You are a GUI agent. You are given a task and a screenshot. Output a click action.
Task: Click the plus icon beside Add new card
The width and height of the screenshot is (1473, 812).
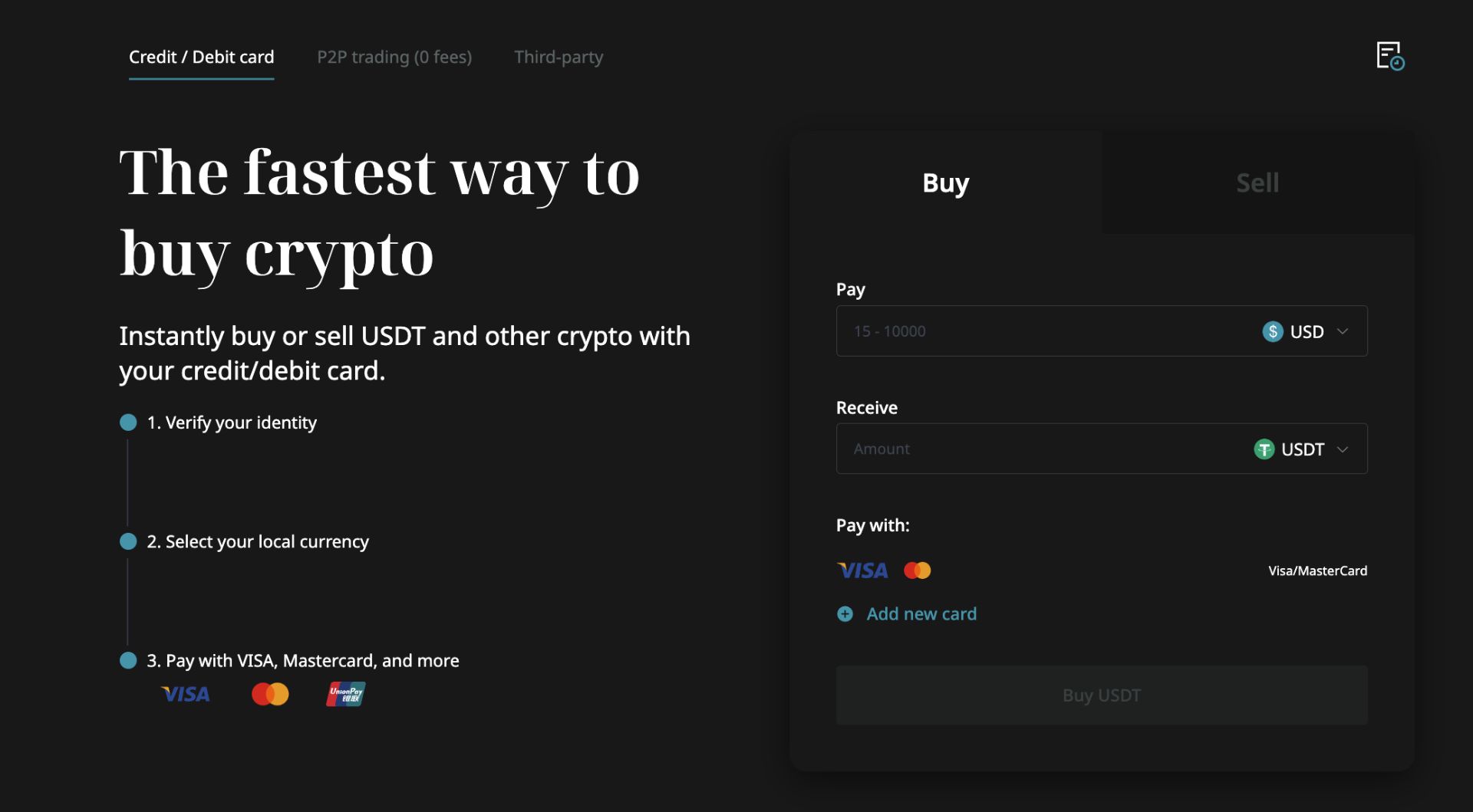(845, 614)
